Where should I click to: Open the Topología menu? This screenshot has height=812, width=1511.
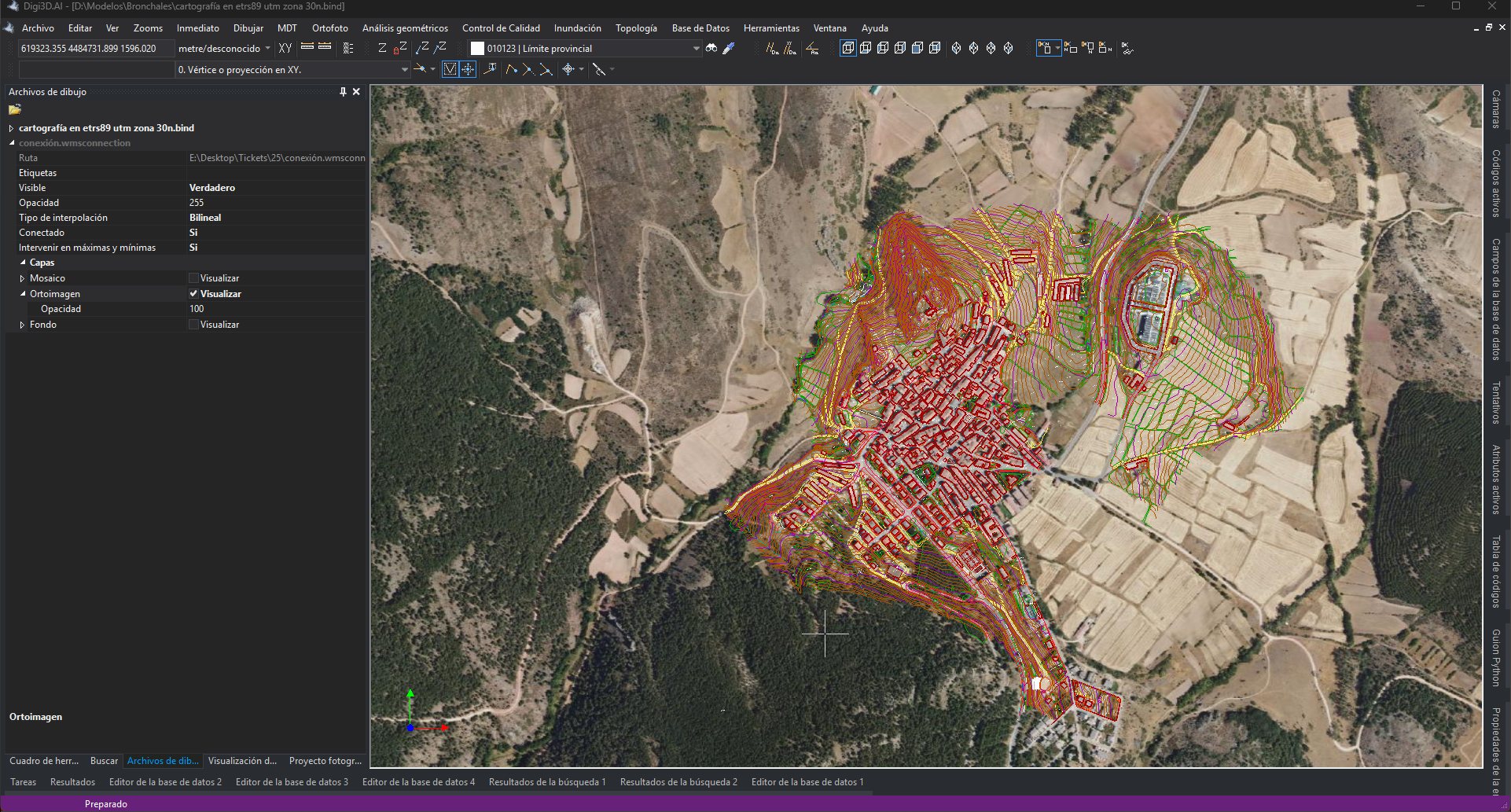point(636,28)
